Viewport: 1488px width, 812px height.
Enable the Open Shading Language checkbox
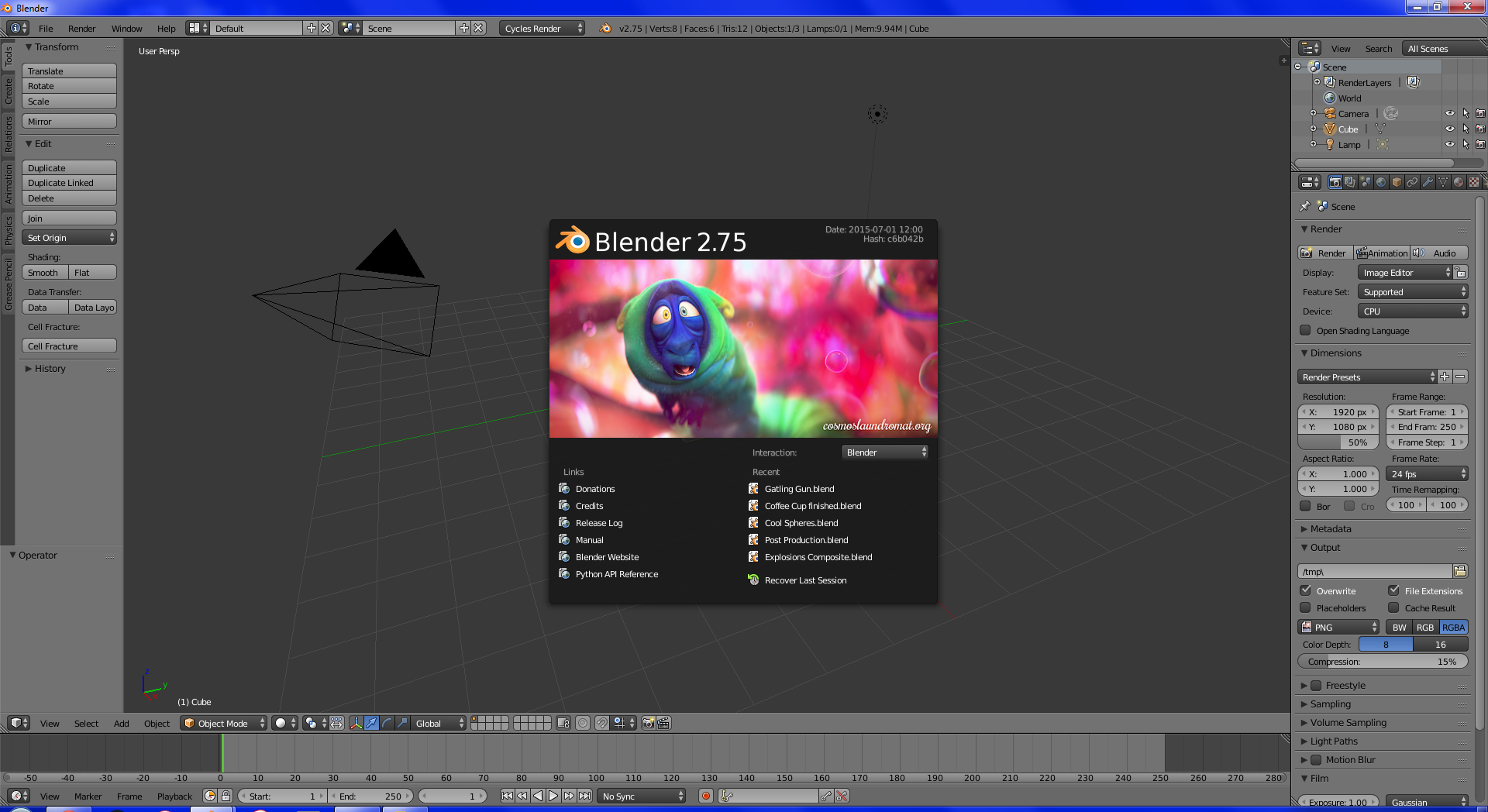coord(1305,330)
